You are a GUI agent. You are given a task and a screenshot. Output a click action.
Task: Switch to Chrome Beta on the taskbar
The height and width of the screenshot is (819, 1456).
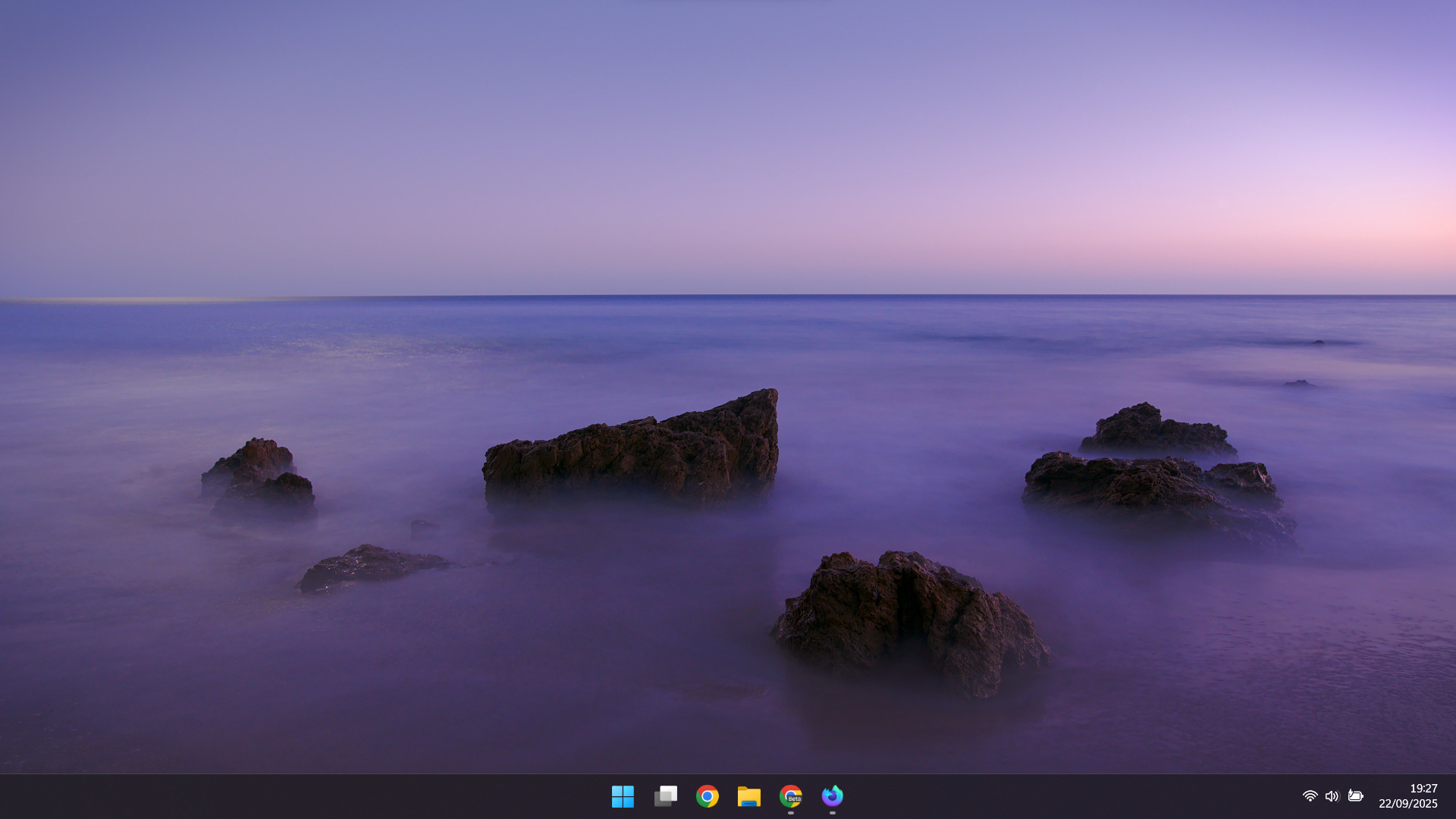(790, 796)
